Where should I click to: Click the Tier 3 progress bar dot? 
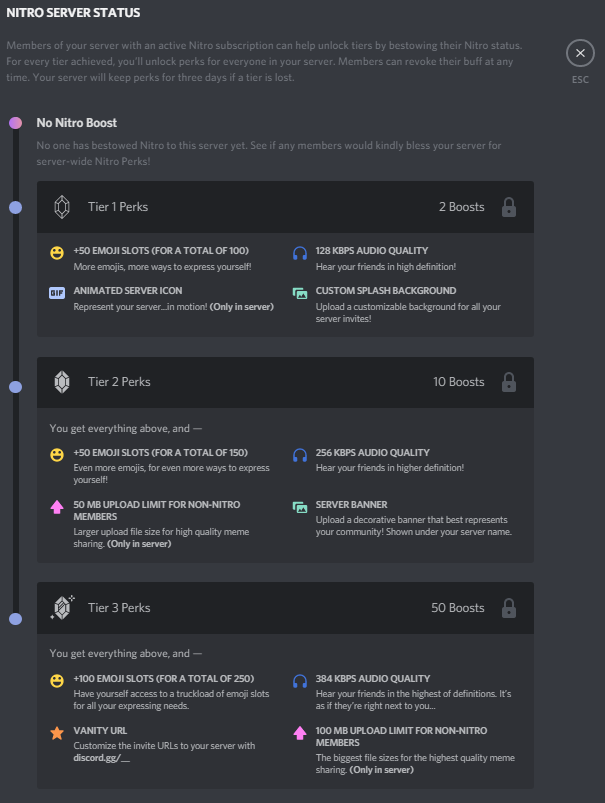tap(15, 619)
